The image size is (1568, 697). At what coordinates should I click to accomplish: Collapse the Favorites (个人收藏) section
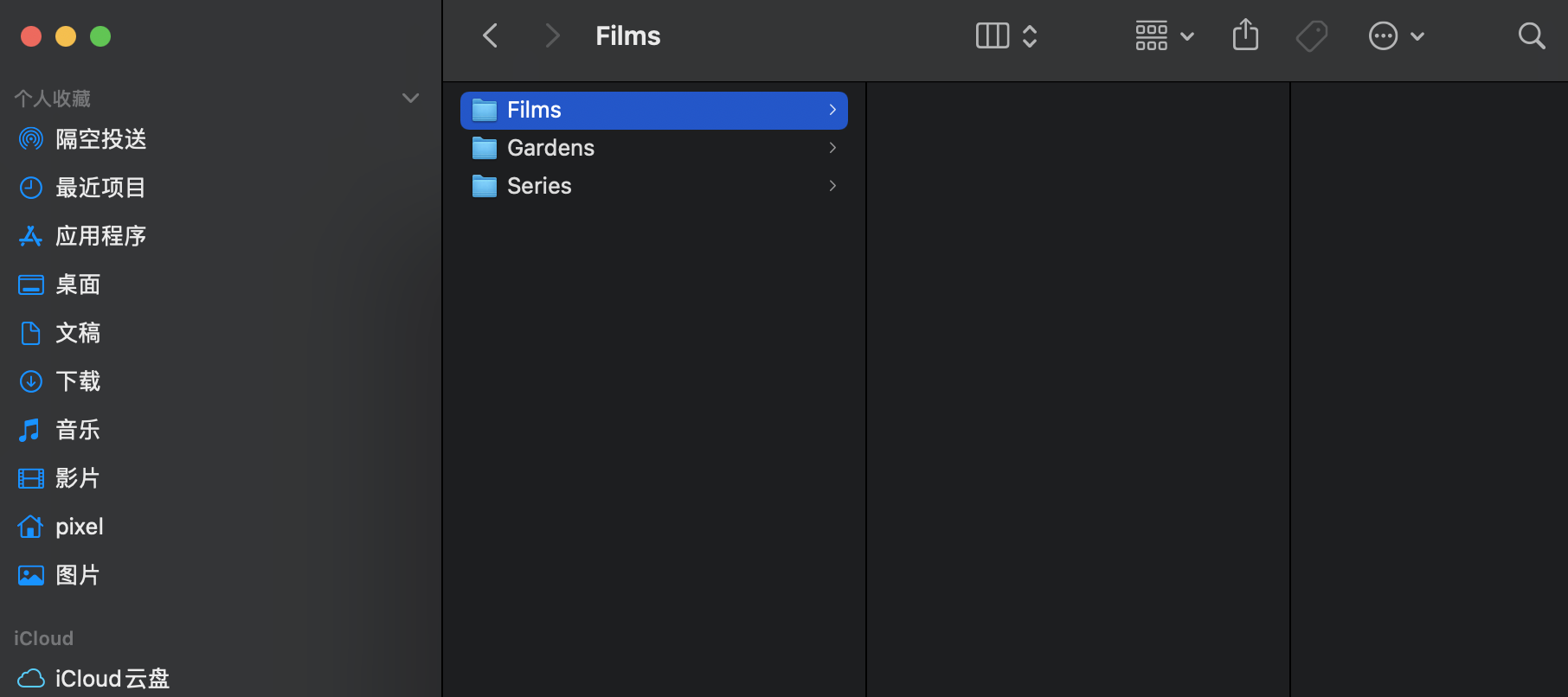click(x=411, y=98)
